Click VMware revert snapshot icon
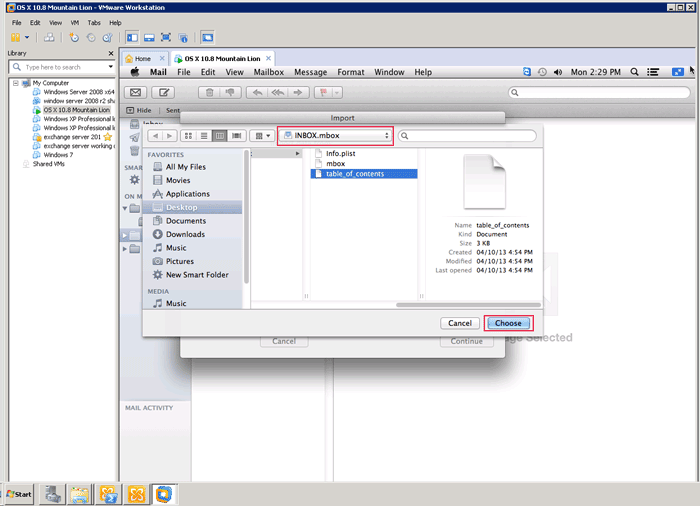 pos(91,38)
